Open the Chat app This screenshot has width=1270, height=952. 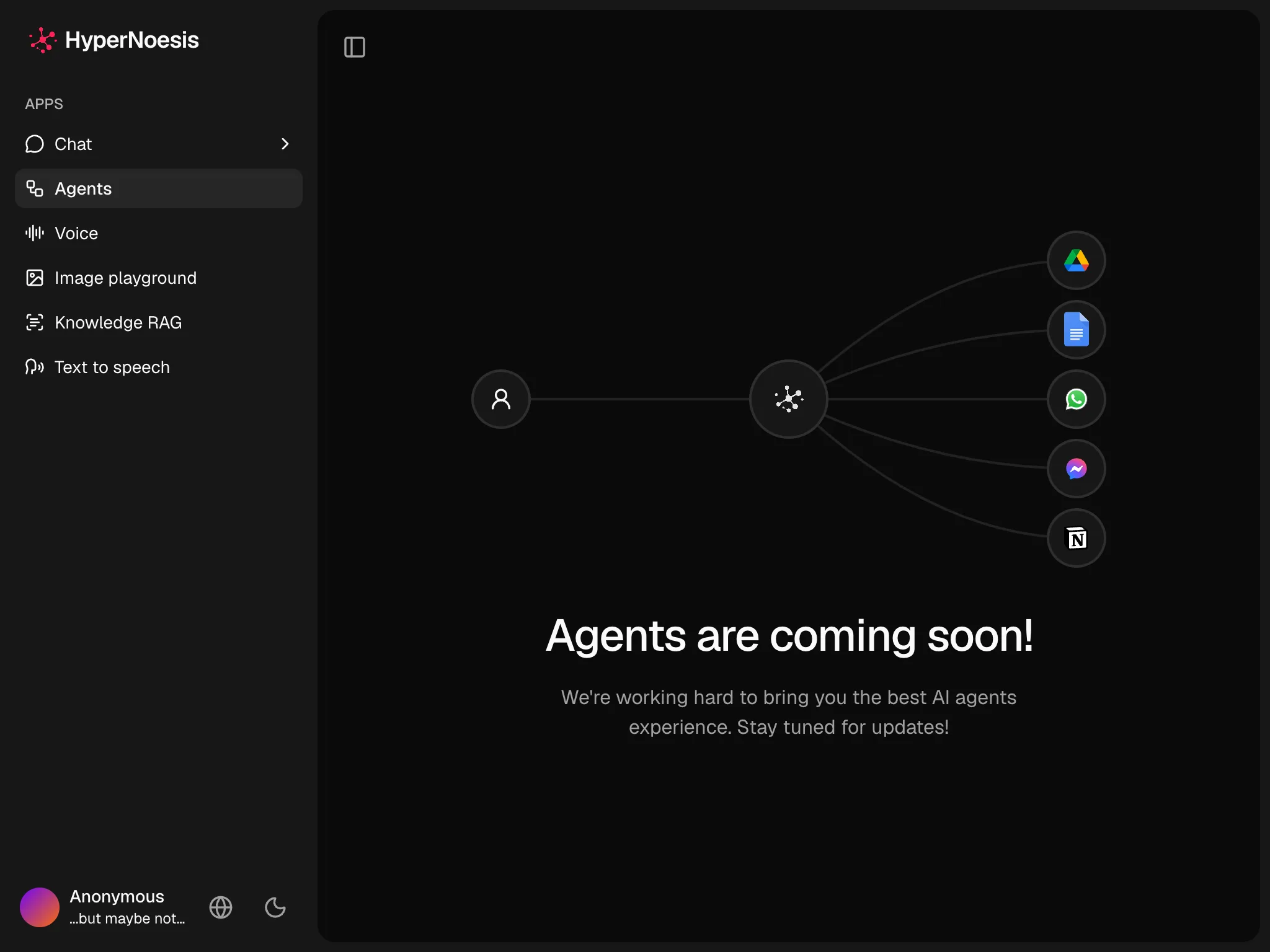coord(159,144)
